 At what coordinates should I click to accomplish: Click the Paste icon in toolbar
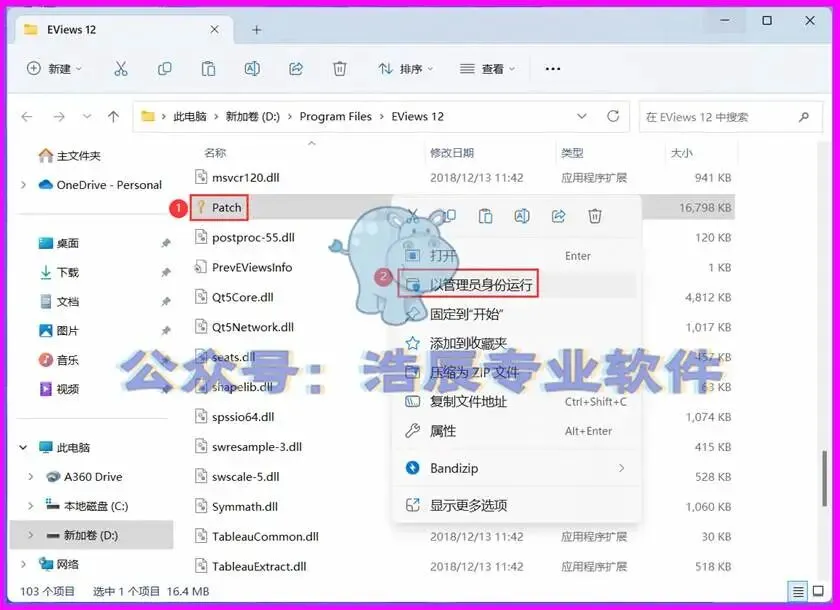(x=208, y=69)
